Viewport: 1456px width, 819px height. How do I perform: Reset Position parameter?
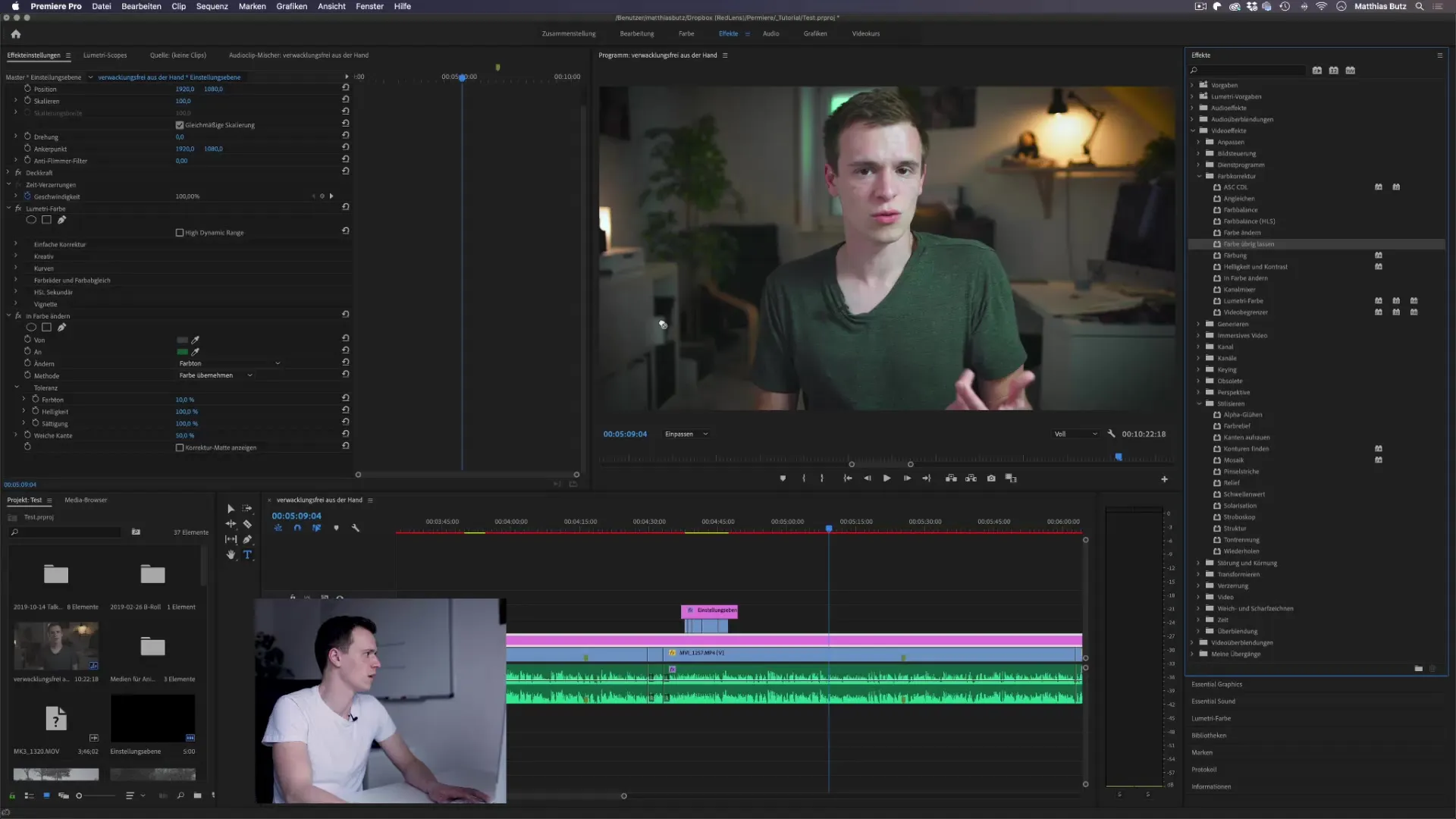[x=346, y=88]
